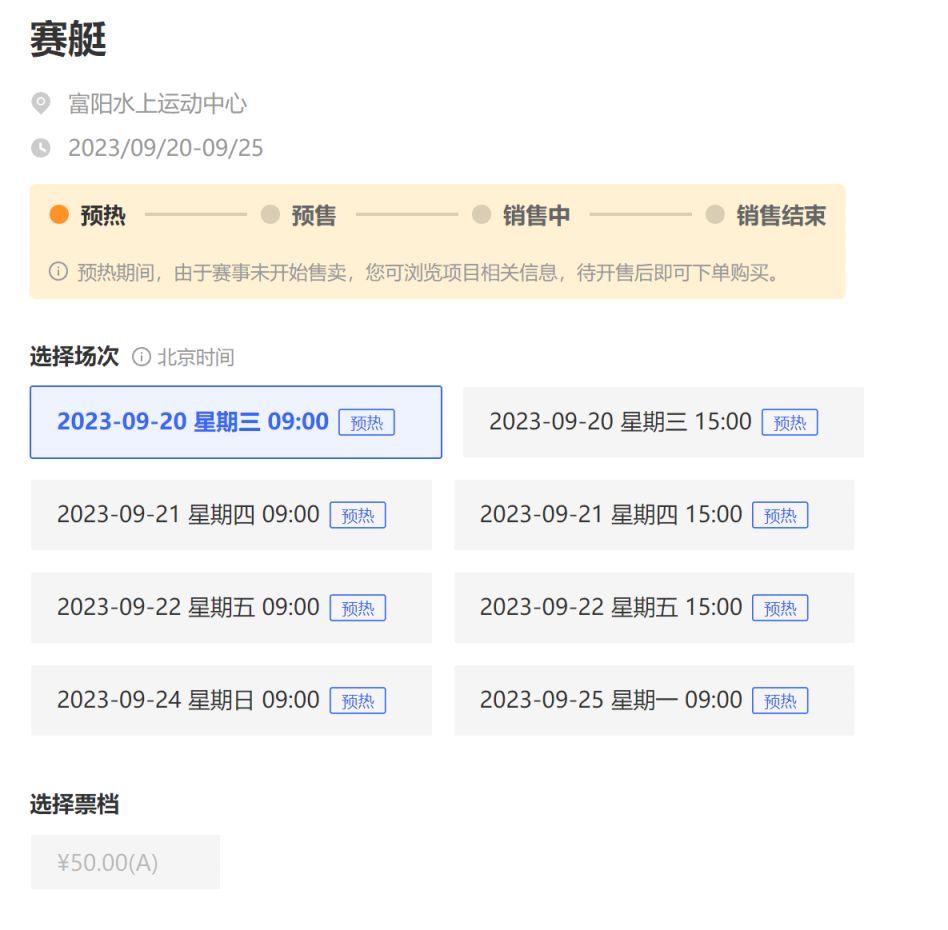Select session 2023-09-22 星期五 09:00
This screenshot has width=948, height=930.
tap(231, 608)
